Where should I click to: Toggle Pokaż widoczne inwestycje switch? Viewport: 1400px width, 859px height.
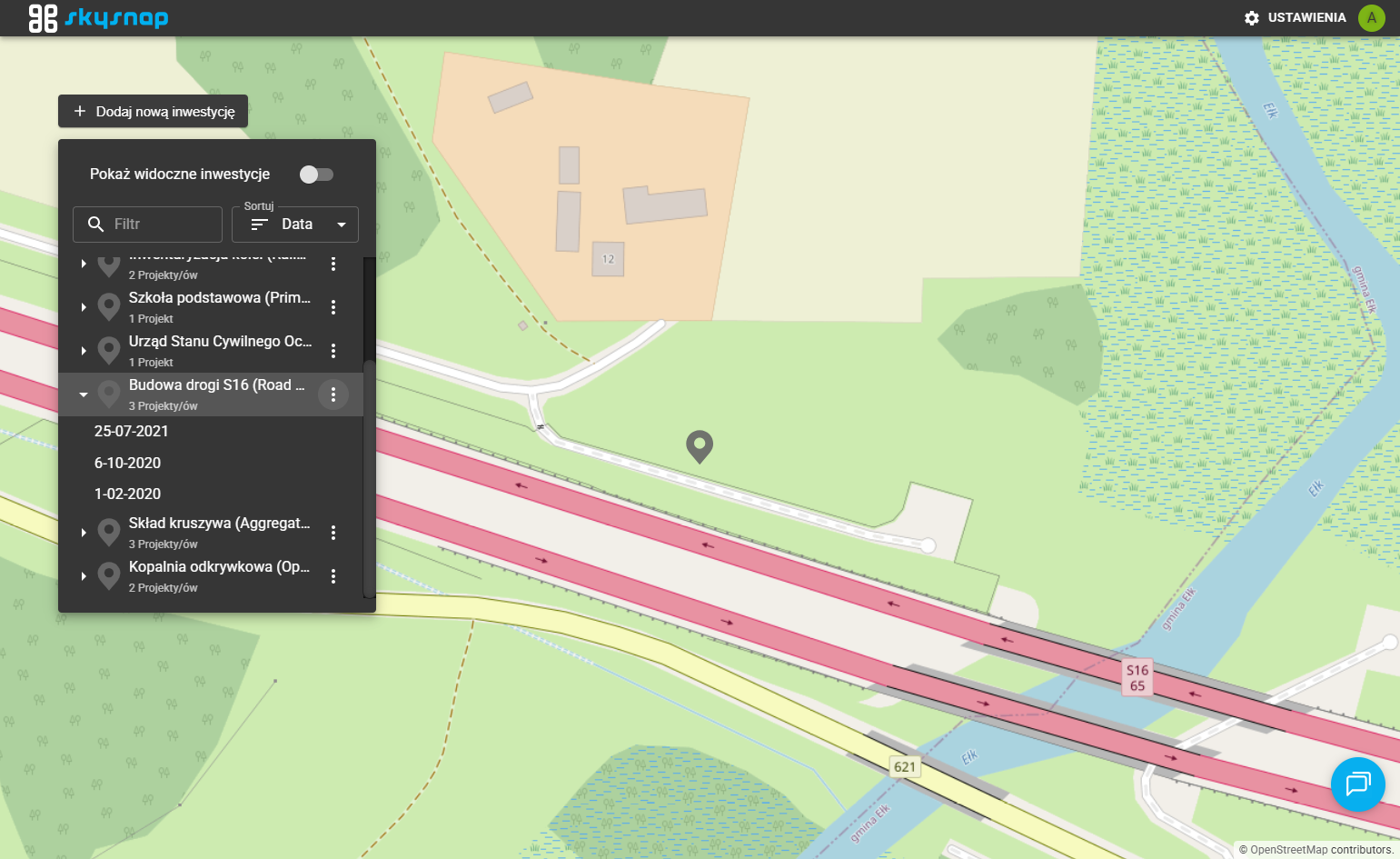[316, 174]
